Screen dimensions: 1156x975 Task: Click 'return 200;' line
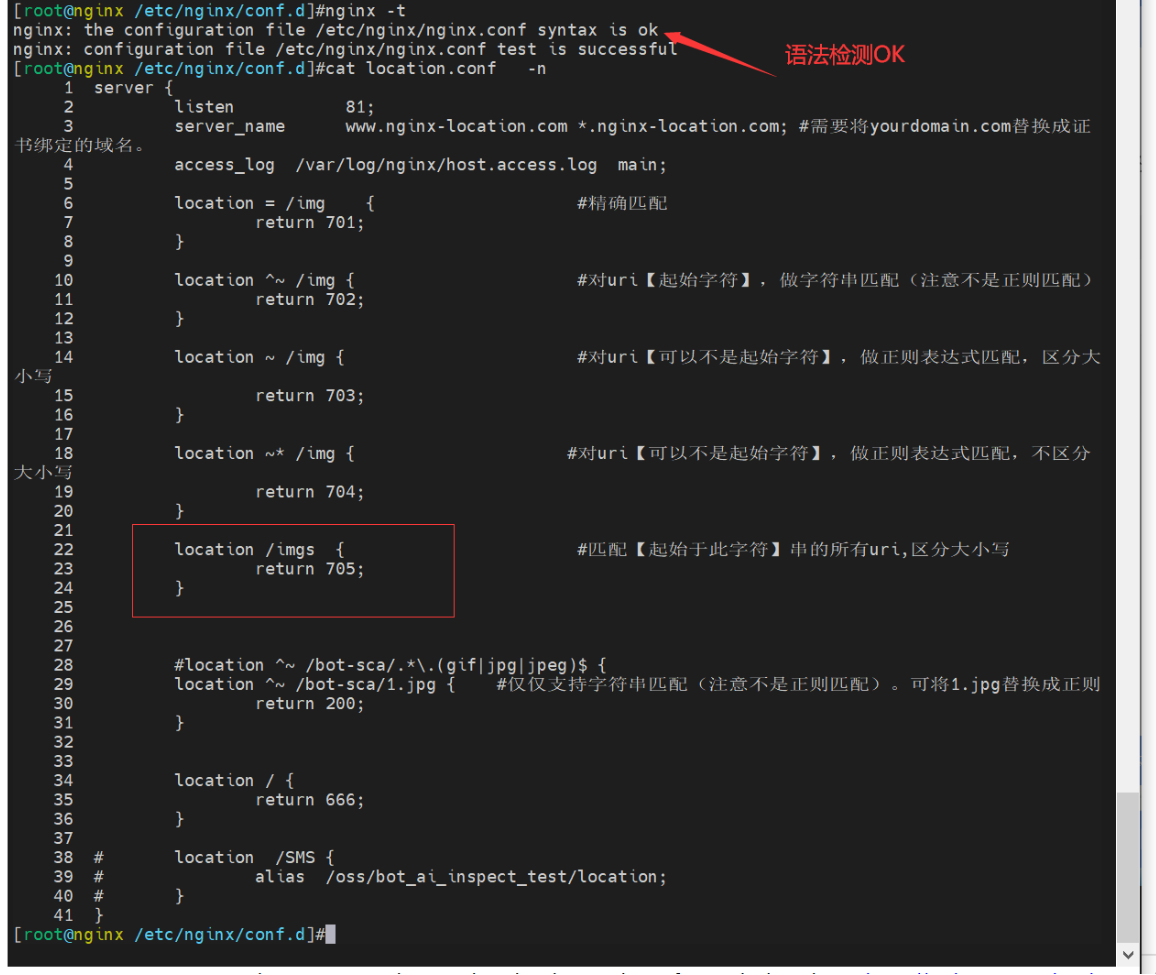coord(310,704)
